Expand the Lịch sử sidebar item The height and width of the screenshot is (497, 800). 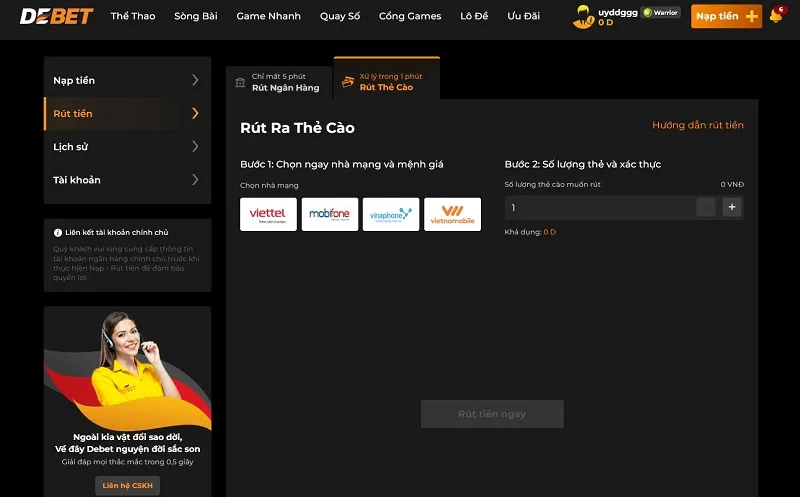[127, 147]
